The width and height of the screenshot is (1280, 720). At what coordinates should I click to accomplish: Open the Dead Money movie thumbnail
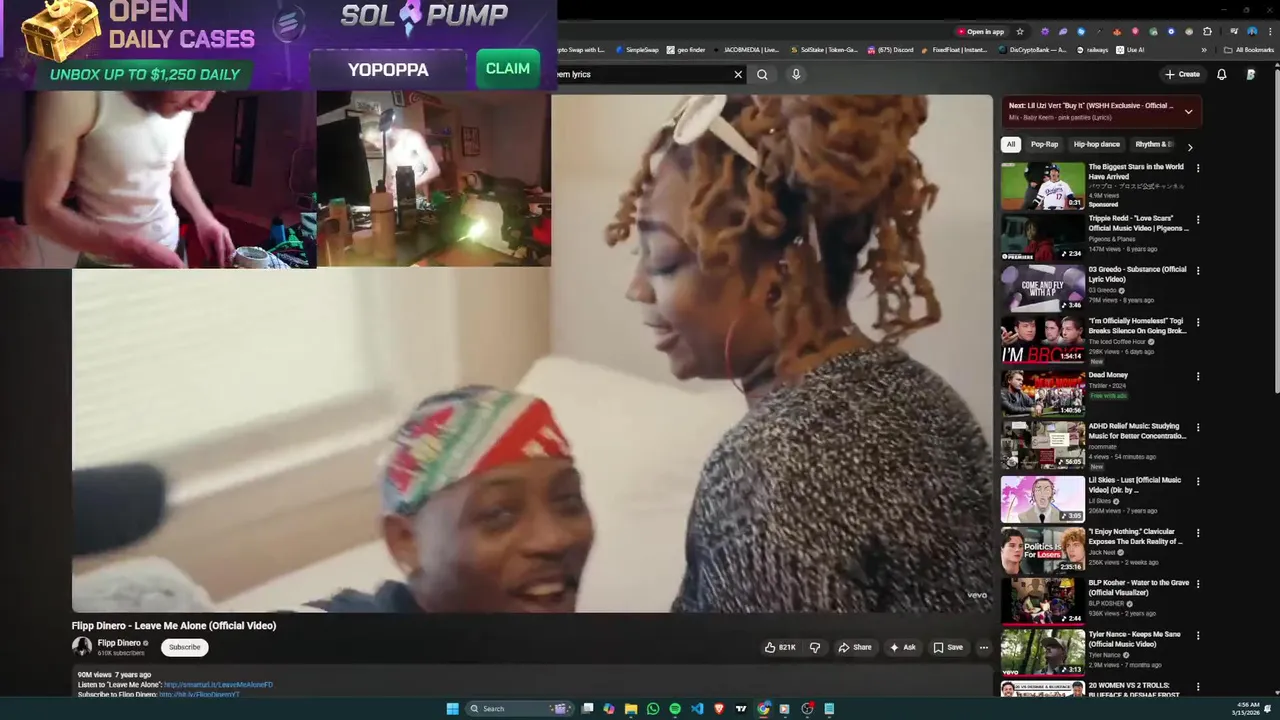(x=1042, y=393)
